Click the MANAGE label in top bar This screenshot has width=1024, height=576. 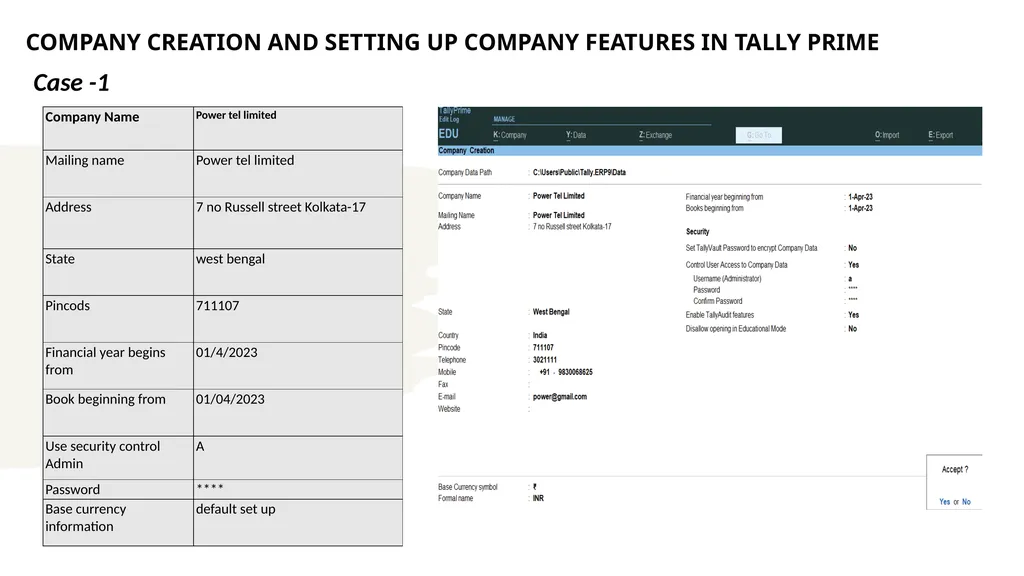(x=504, y=120)
